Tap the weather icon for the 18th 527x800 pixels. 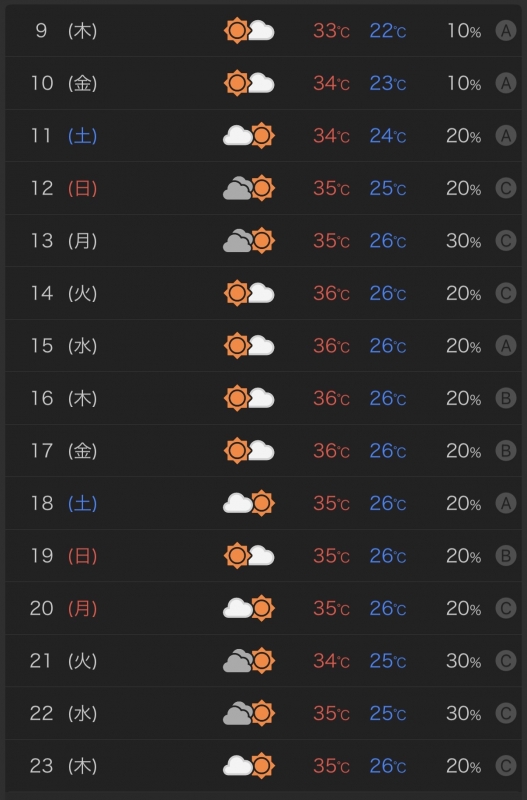click(x=249, y=503)
